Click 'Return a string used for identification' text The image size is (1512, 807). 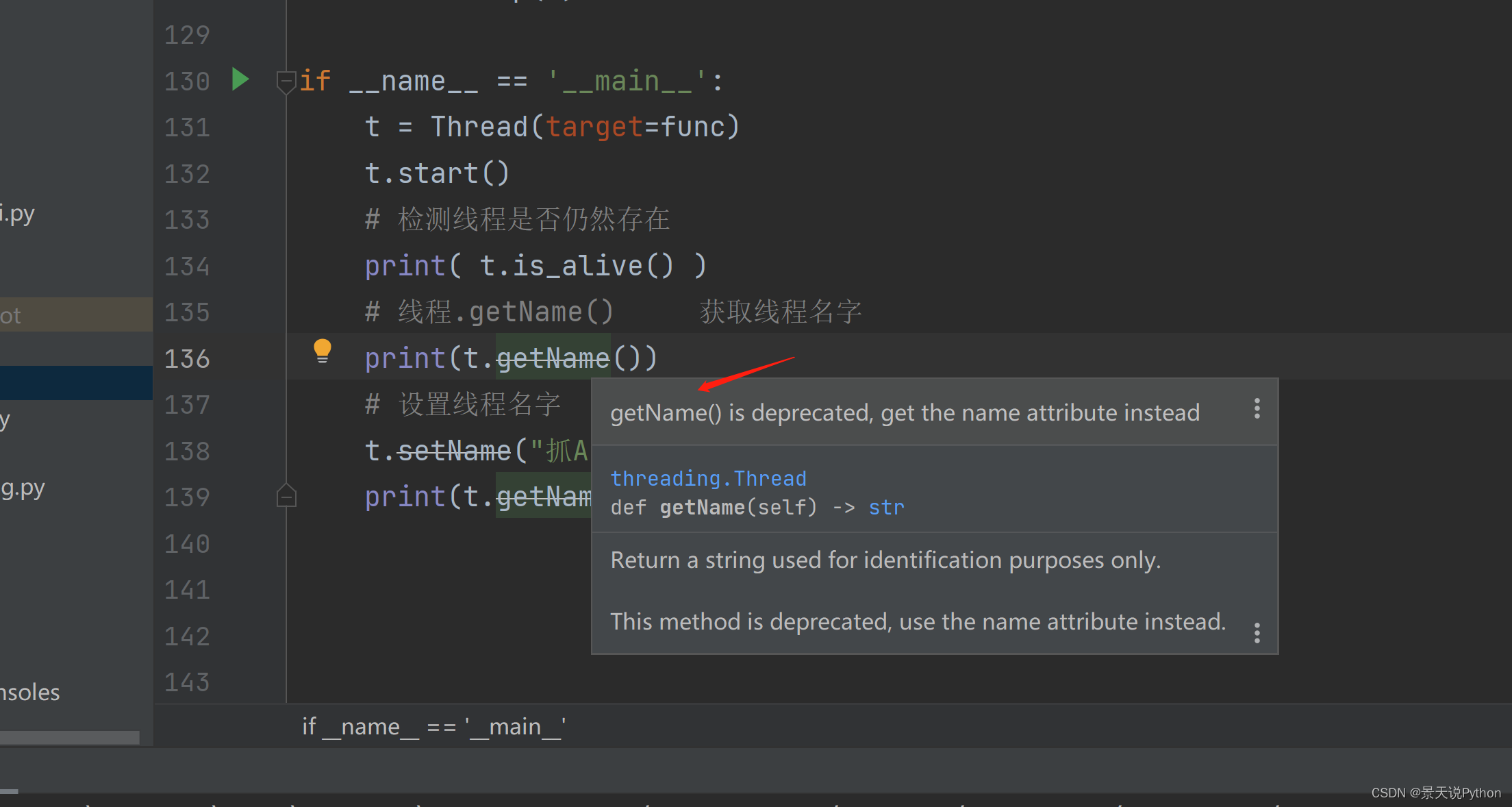(x=885, y=560)
